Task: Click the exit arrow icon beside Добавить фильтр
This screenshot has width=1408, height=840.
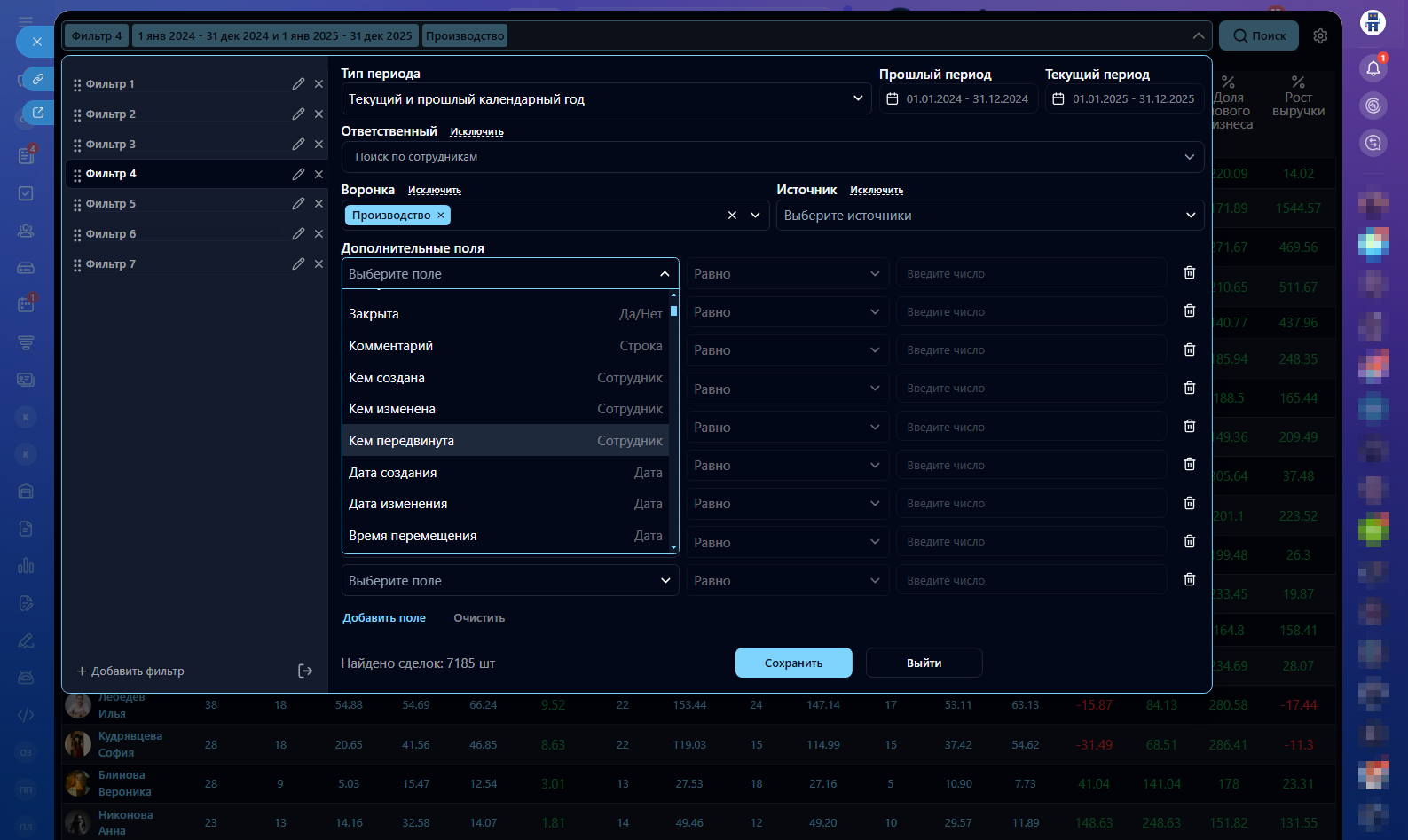Action: (x=305, y=671)
